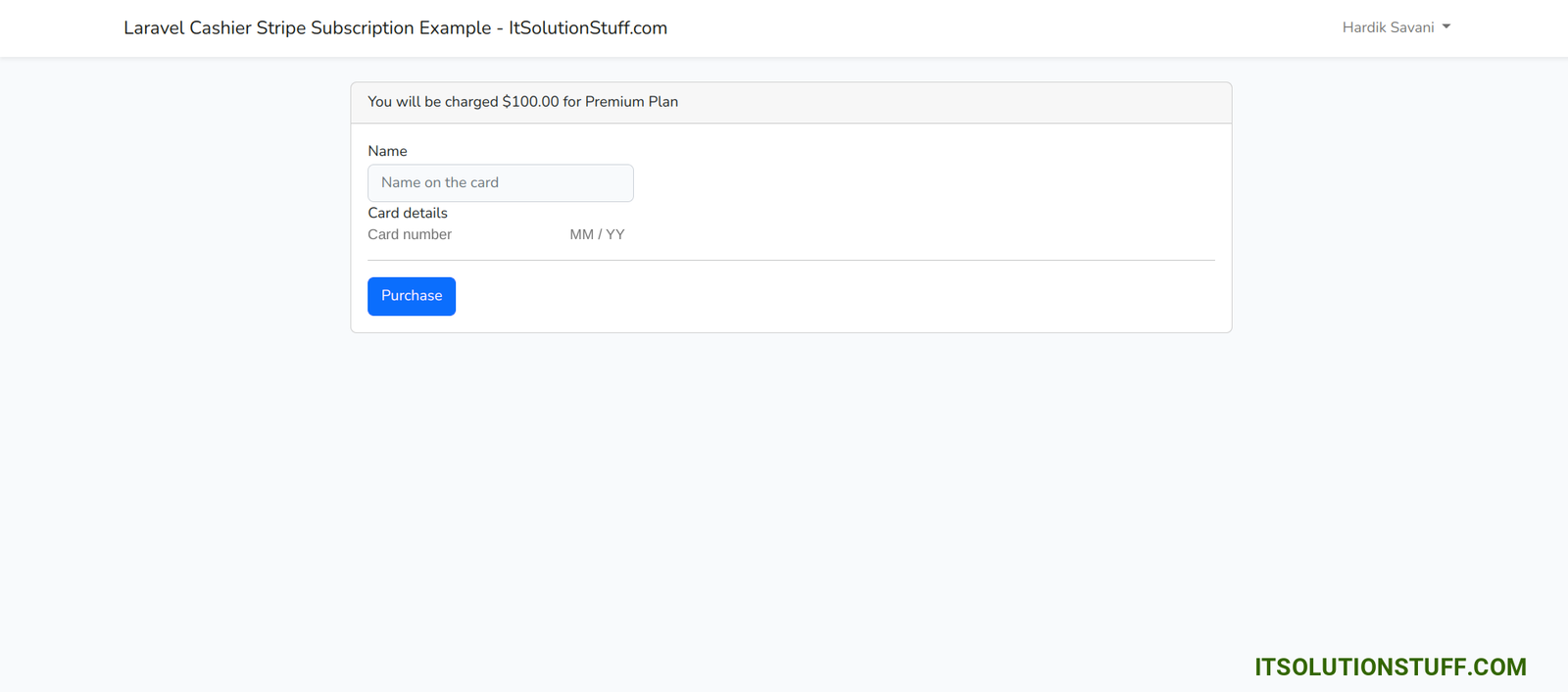This screenshot has width=1568, height=692.
Task: Click the Premium Plan text in the header
Action: (x=631, y=102)
